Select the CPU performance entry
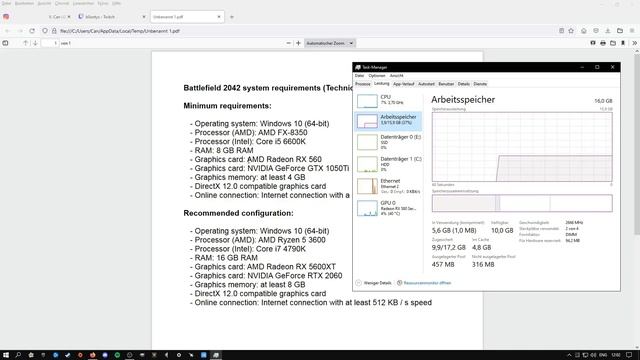 tap(388, 100)
